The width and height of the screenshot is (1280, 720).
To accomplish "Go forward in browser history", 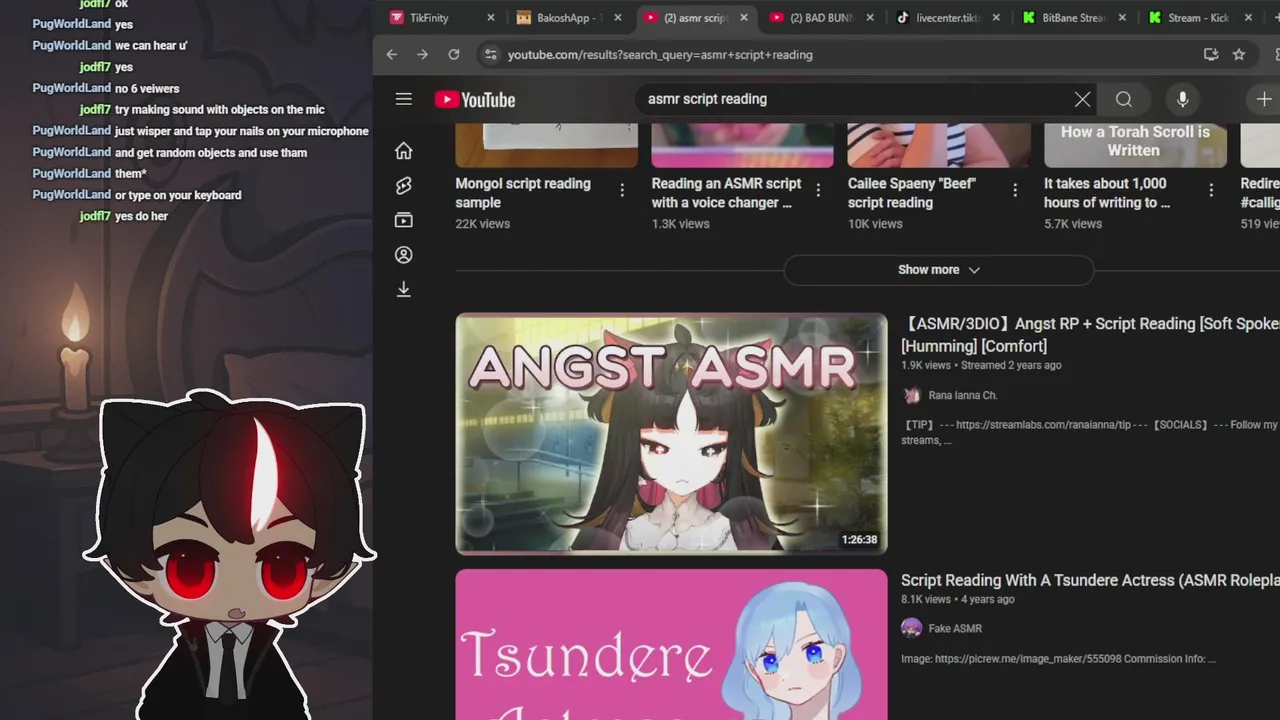I will click(x=422, y=54).
